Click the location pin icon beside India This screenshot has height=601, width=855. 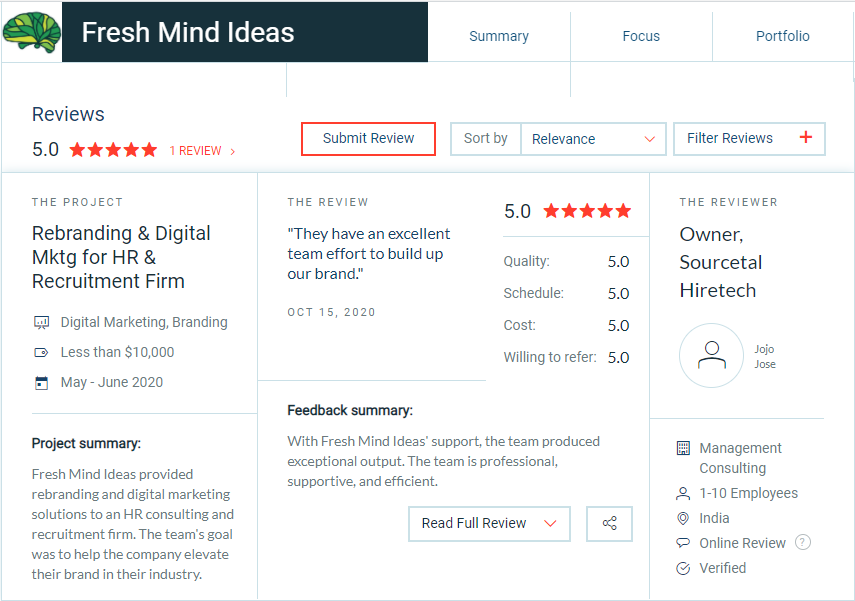pyautogui.click(x=683, y=518)
